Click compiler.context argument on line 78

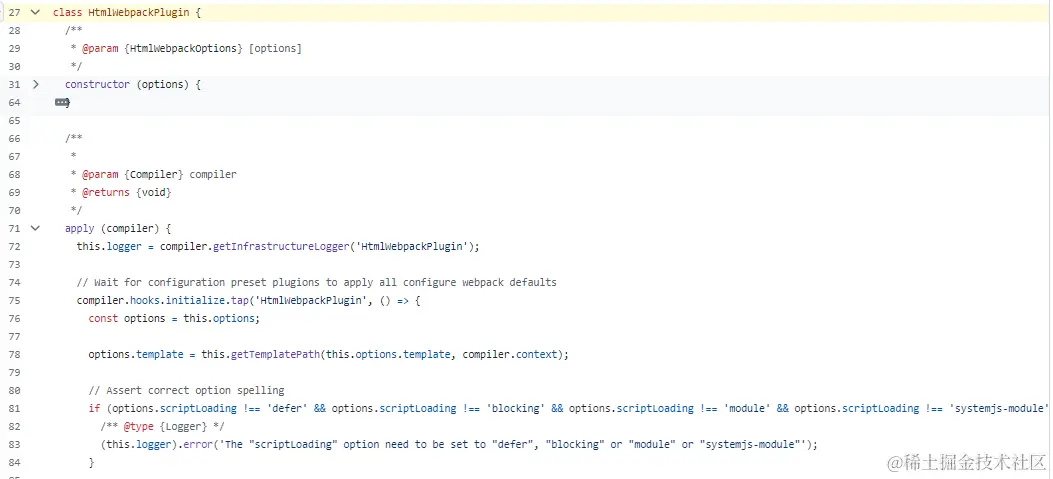[x=510, y=354]
